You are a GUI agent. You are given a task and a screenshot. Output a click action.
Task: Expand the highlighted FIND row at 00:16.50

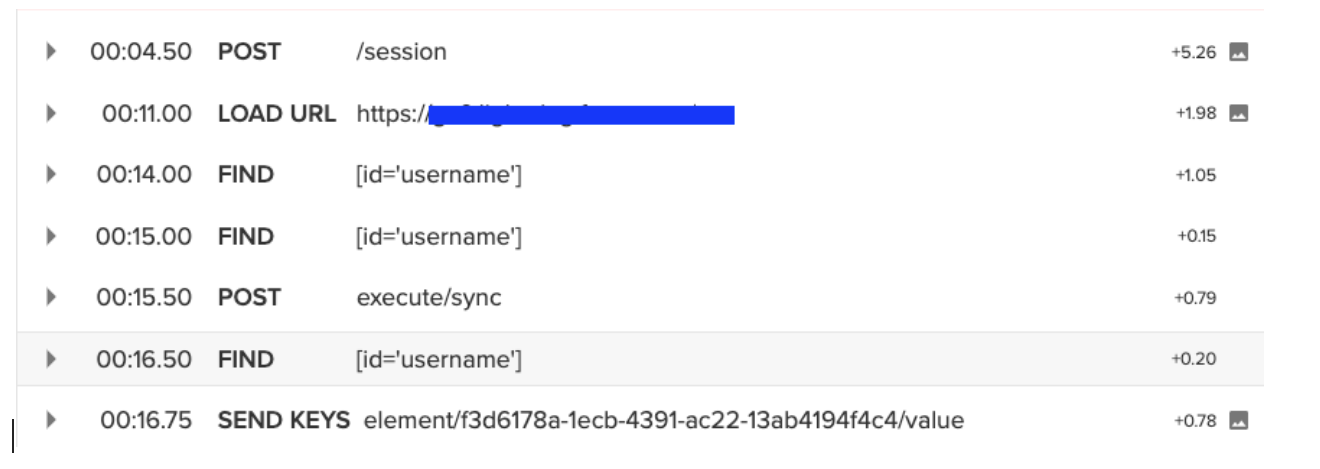click(51, 359)
